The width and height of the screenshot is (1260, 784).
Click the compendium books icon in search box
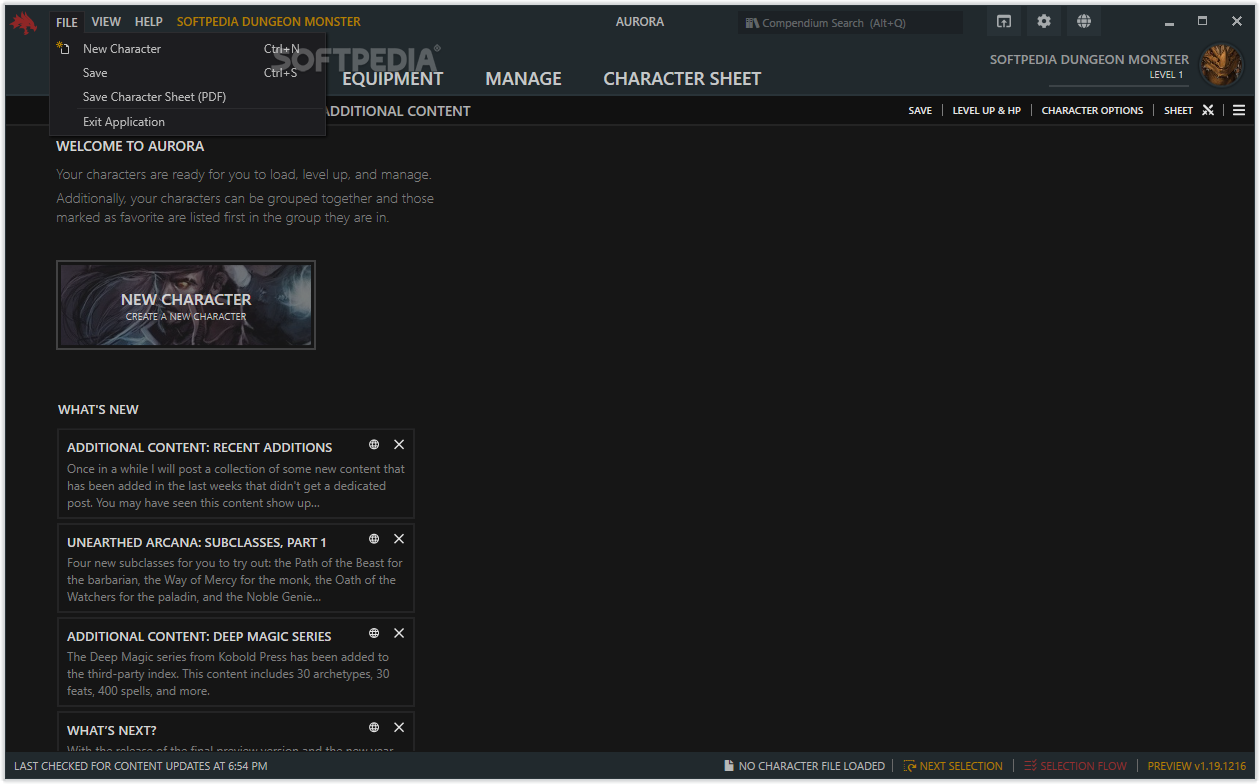coord(752,23)
